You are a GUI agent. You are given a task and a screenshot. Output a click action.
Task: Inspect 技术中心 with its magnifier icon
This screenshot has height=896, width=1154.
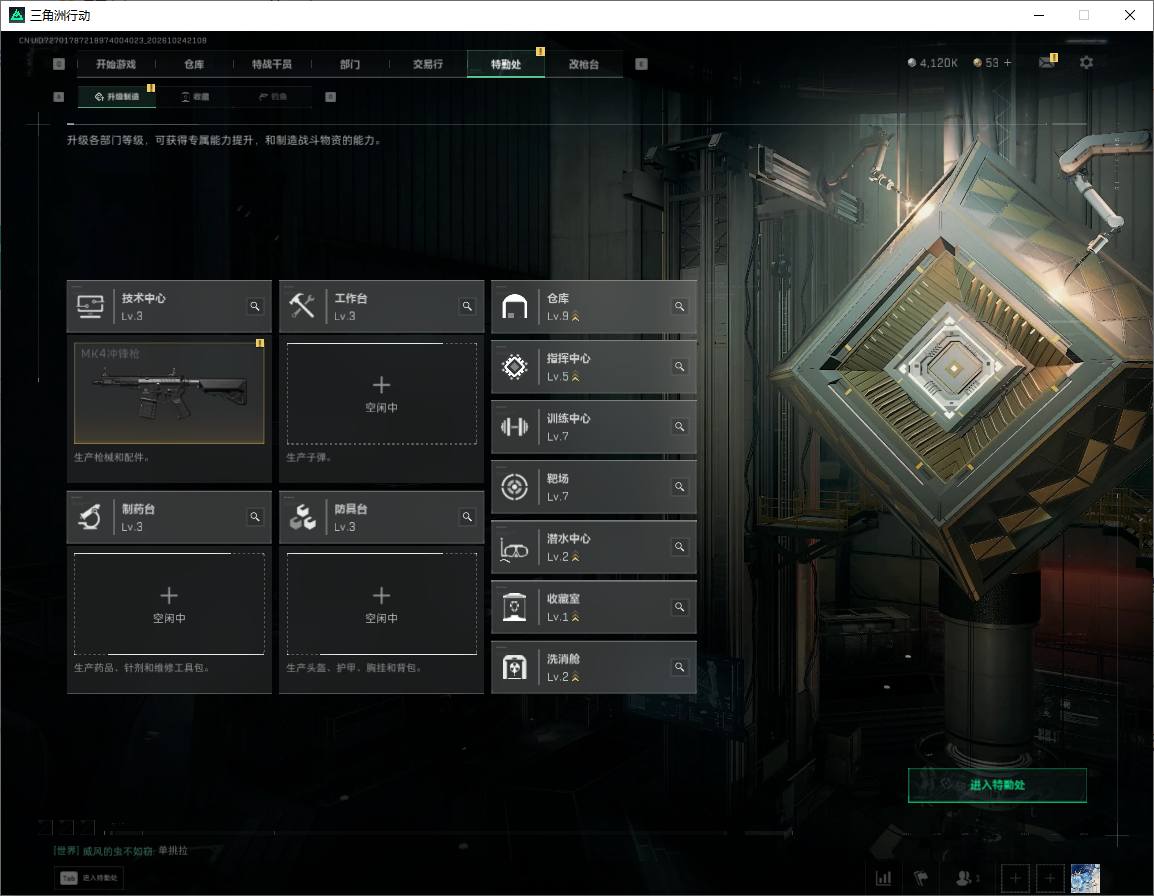pos(255,306)
